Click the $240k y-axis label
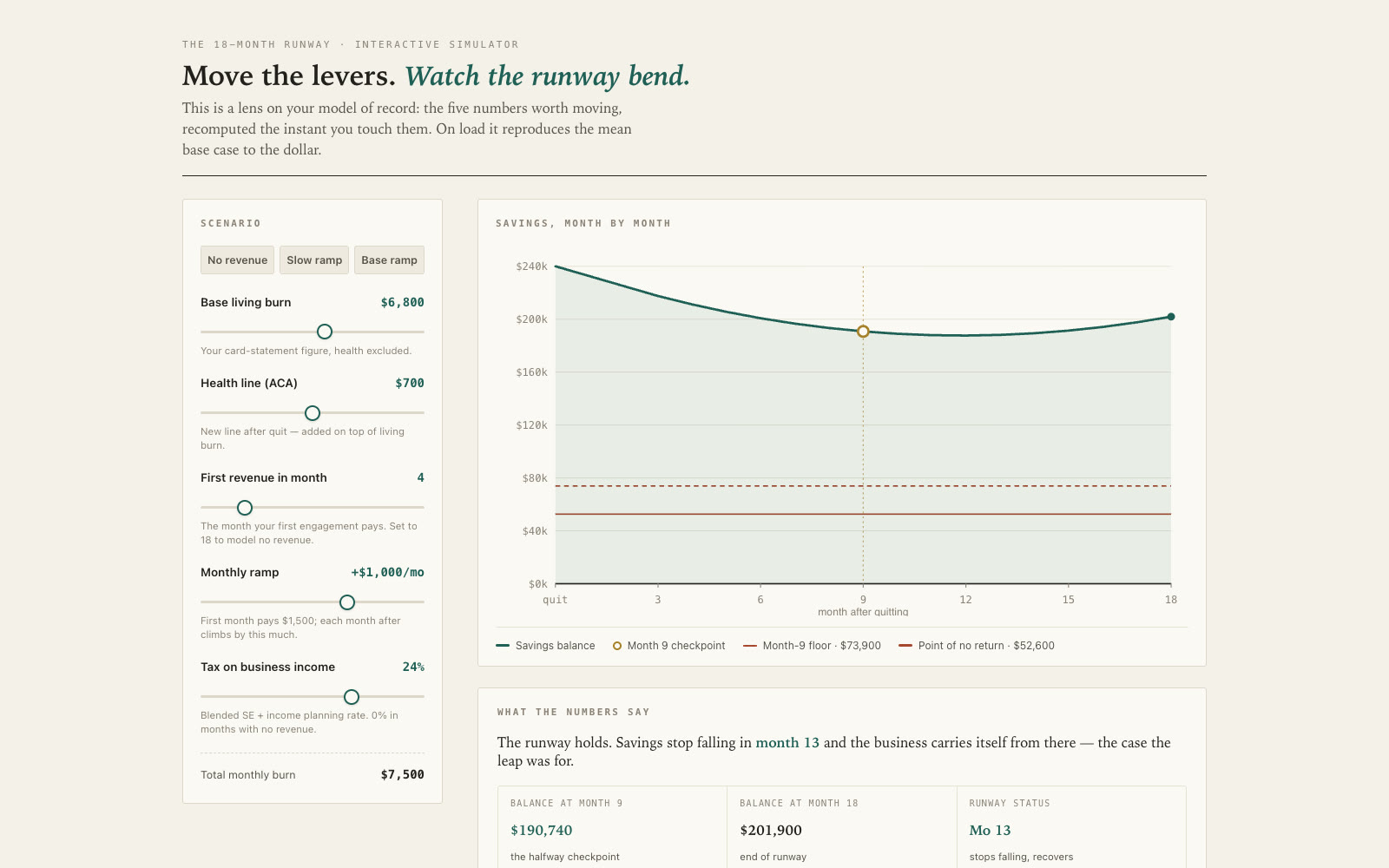This screenshot has height=868, width=1389. pos(531,266)
